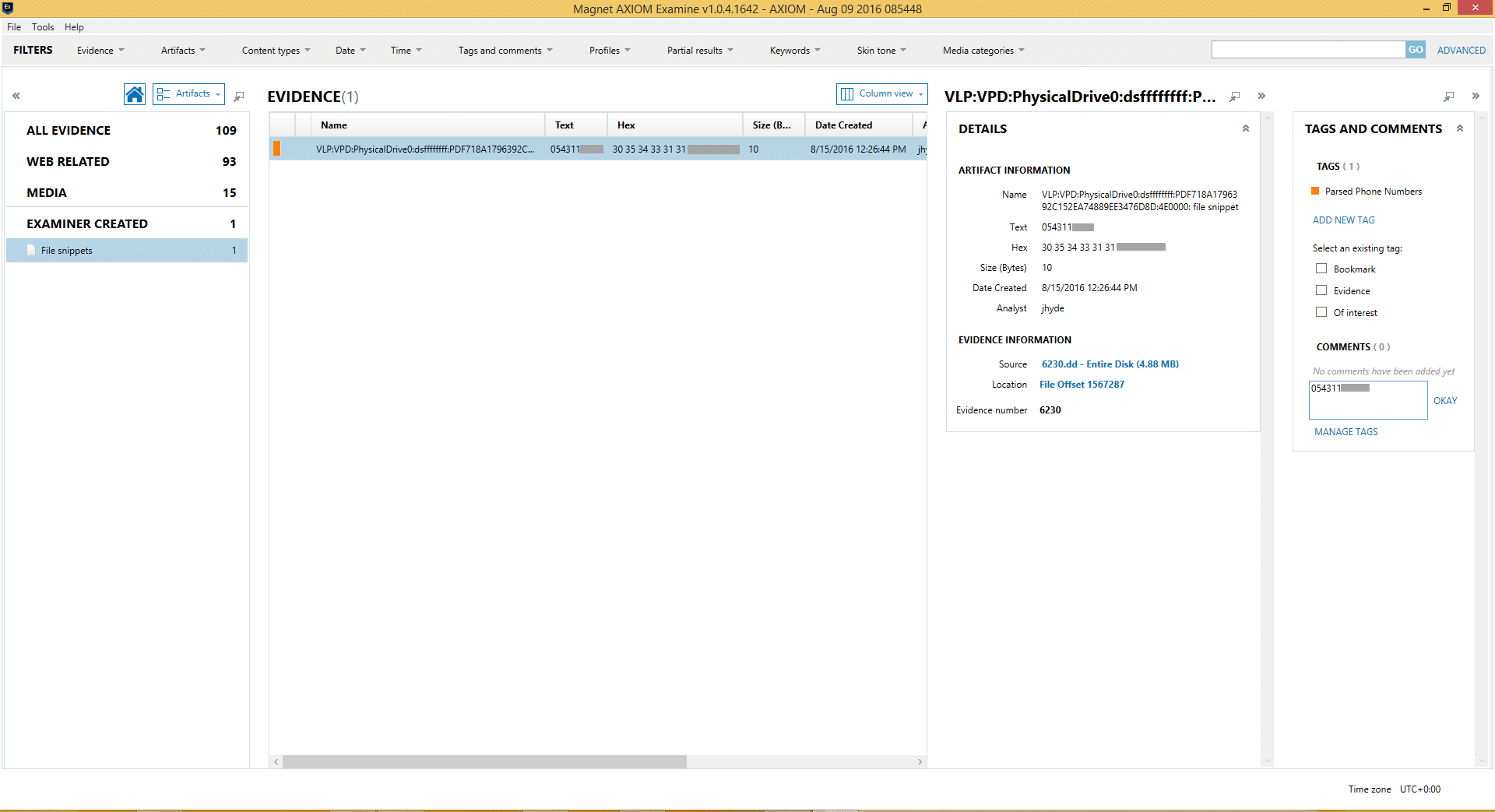Click the Parsed Phone Numbers orange swatch

coord(1315,191)
